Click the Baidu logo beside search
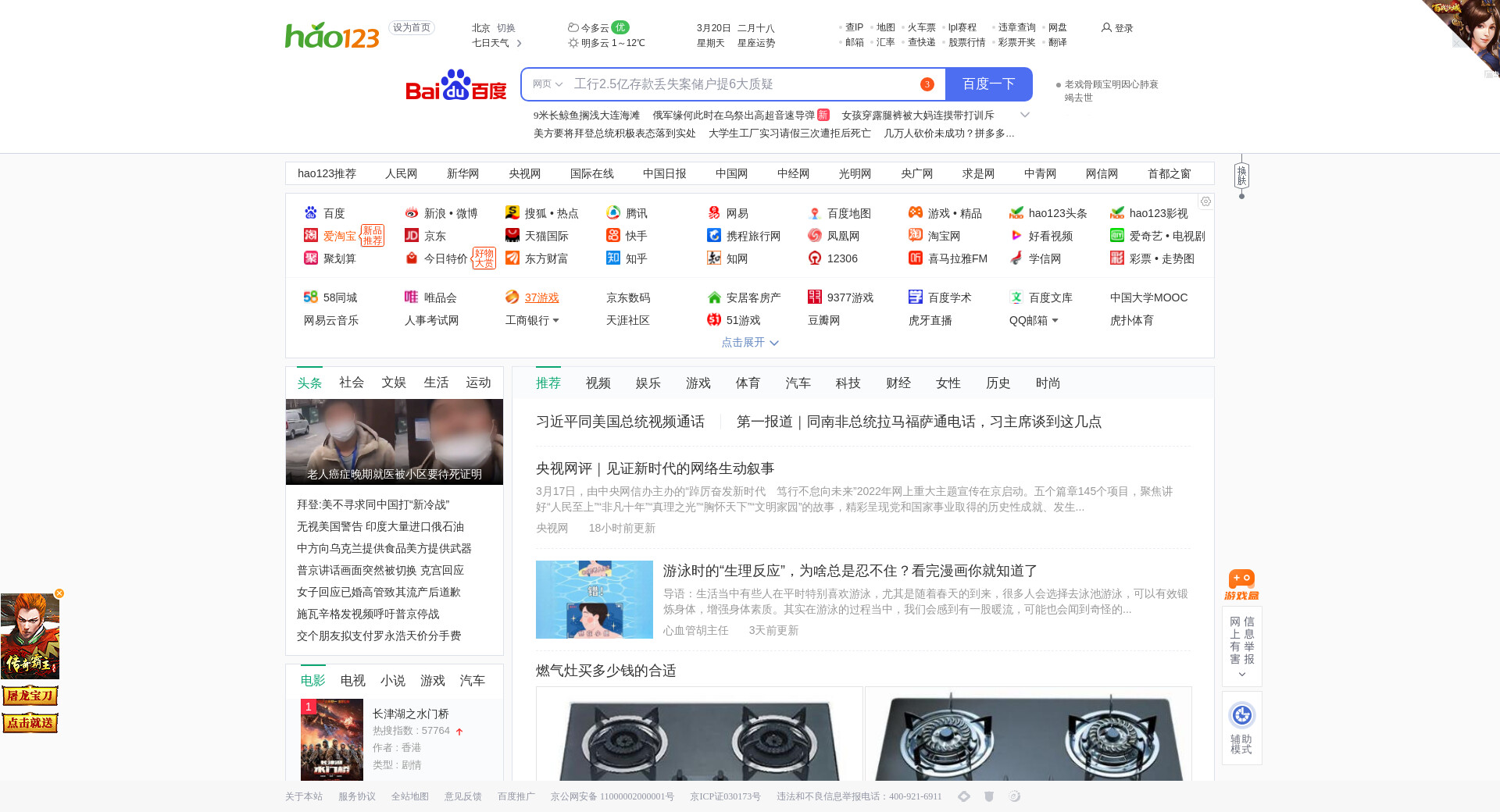 coord(456,85)
